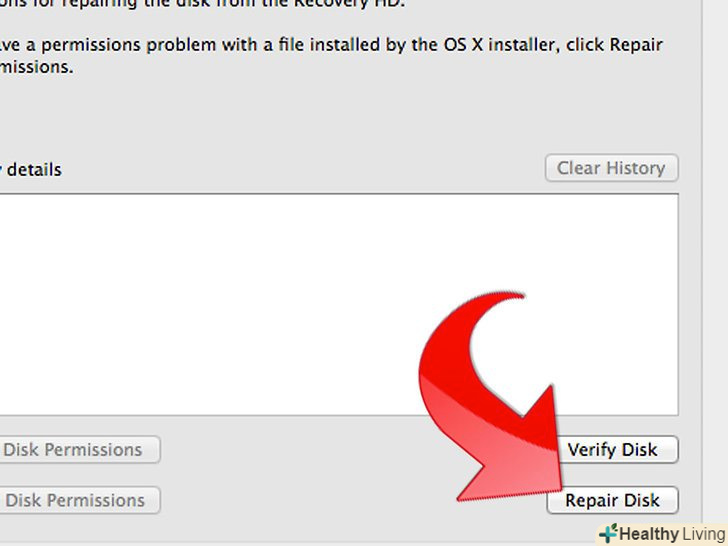Viewport: 728px width, 546px height.
Task: Click the lower Disk Permissions button
Action: click(x=78, y=500)
